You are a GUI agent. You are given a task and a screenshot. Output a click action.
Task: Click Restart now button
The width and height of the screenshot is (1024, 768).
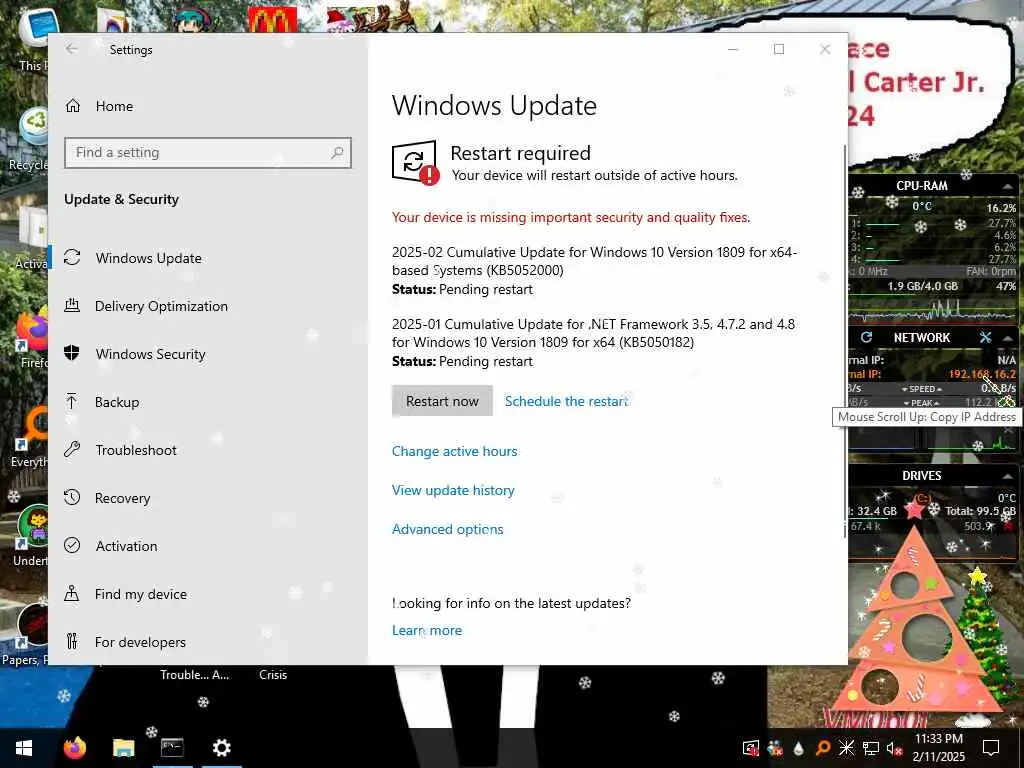click(442, 401)
